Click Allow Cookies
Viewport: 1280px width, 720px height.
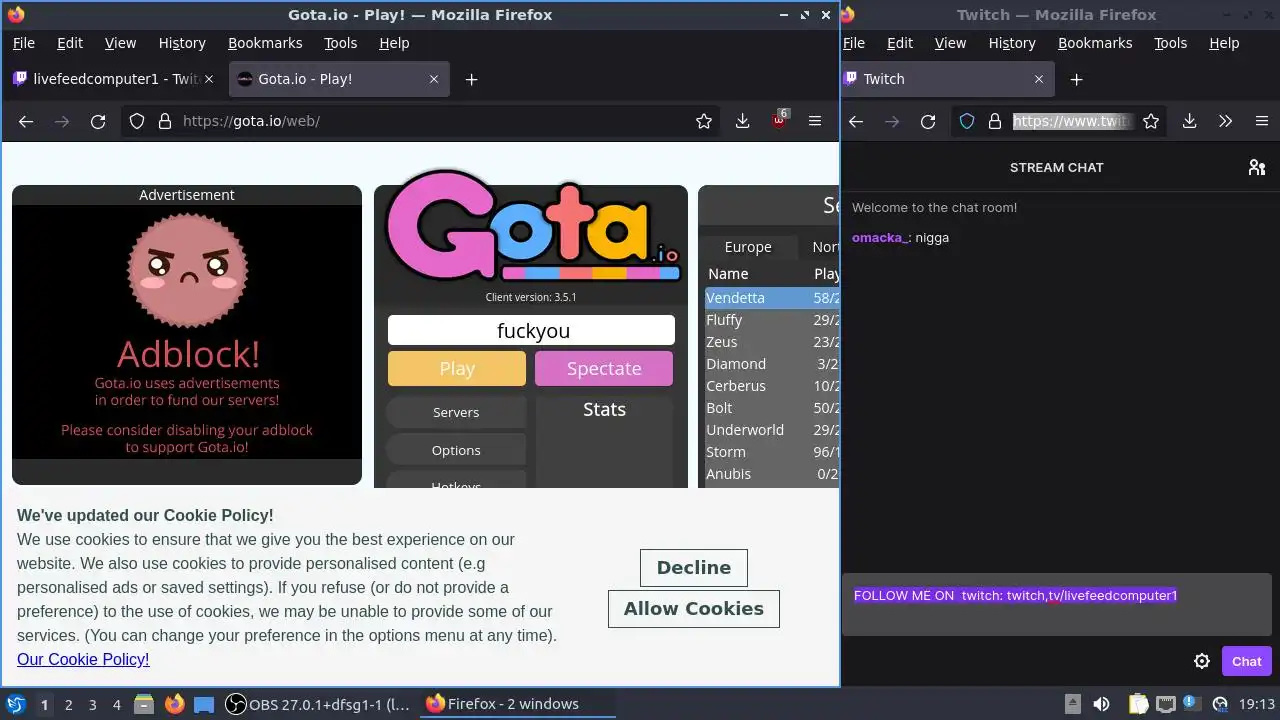pyautogui.click(x=694, y=608)
